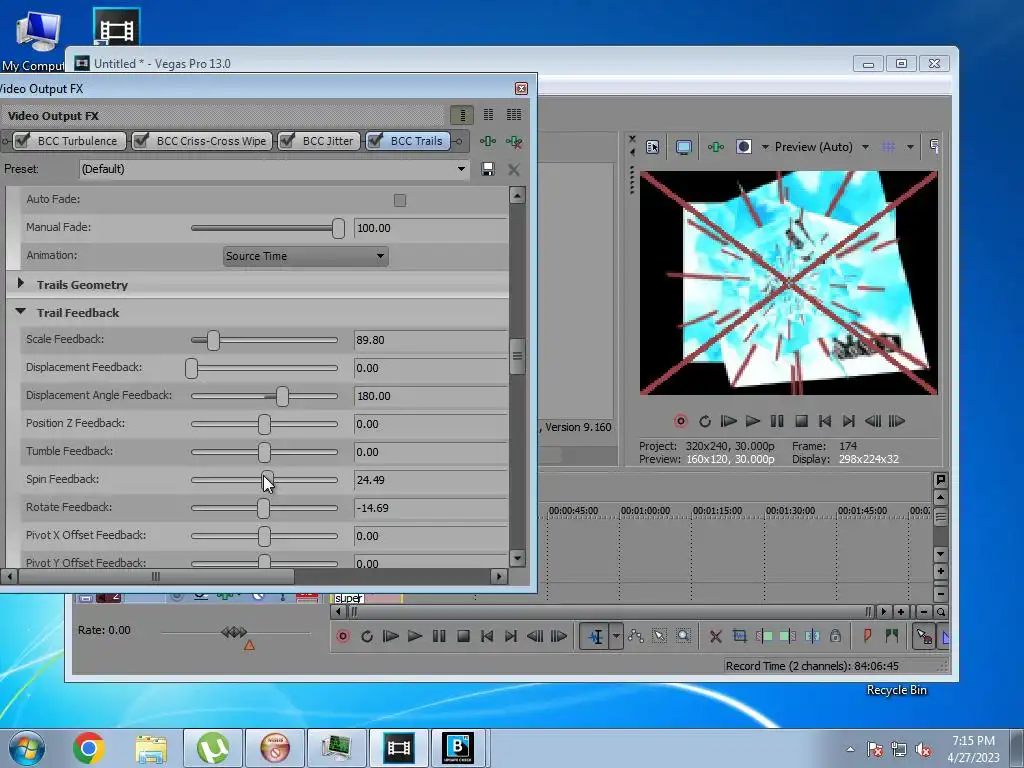Click the Lock Event padlock icon
This screenshot has width=1024, height=768.
(x=835, y=636)
